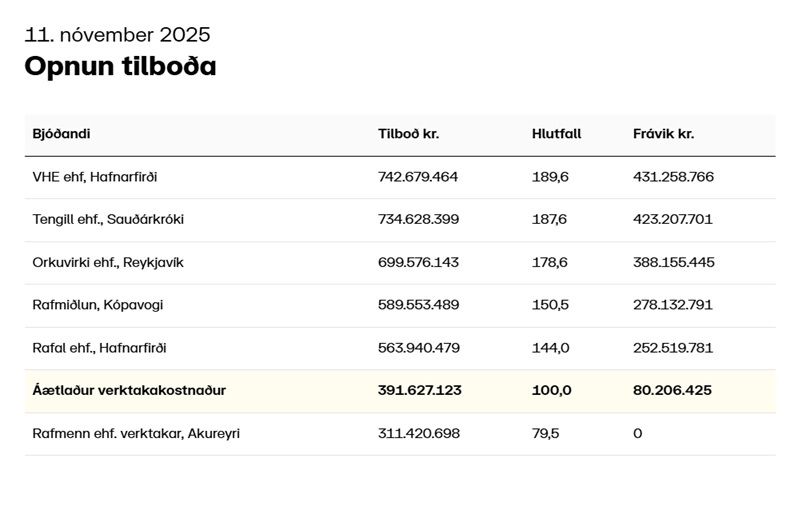Click the deviation value 80.206.425

coord(672,391)
